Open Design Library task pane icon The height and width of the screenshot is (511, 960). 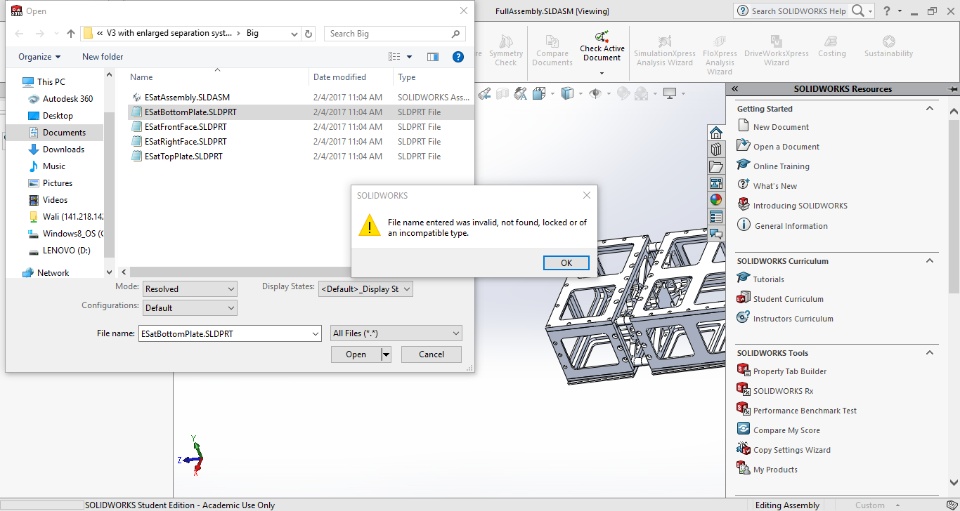tap(715, 149)
